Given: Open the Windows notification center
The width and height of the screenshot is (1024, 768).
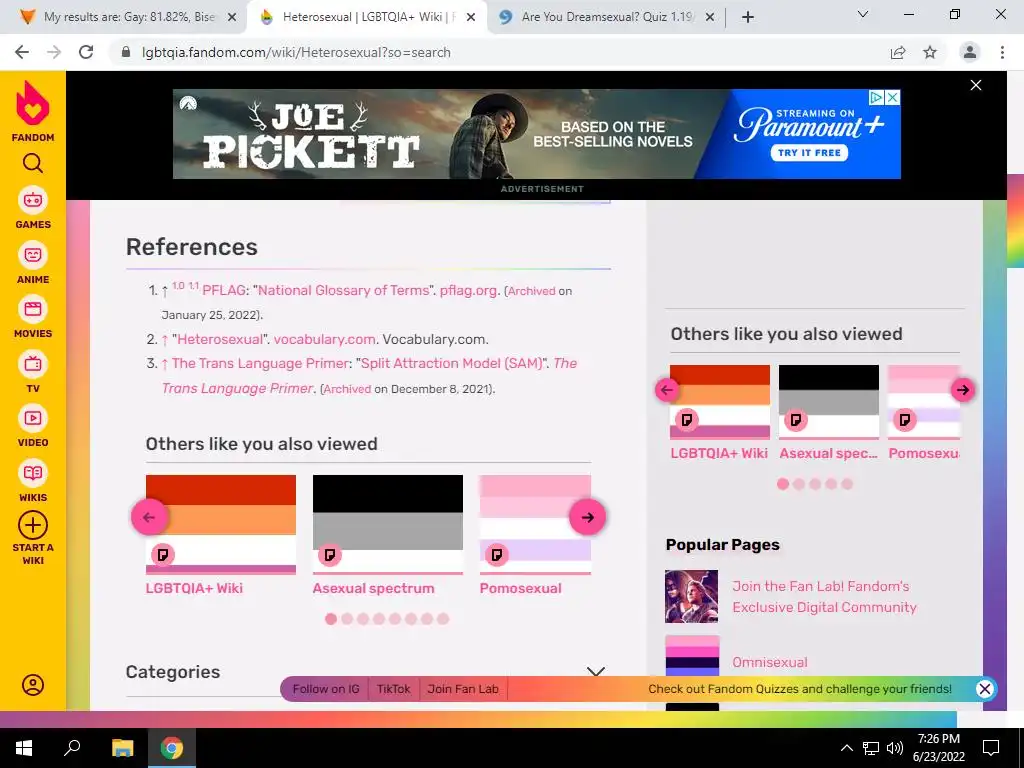Looking at the screenshot, I should click(x=991, y=748).
